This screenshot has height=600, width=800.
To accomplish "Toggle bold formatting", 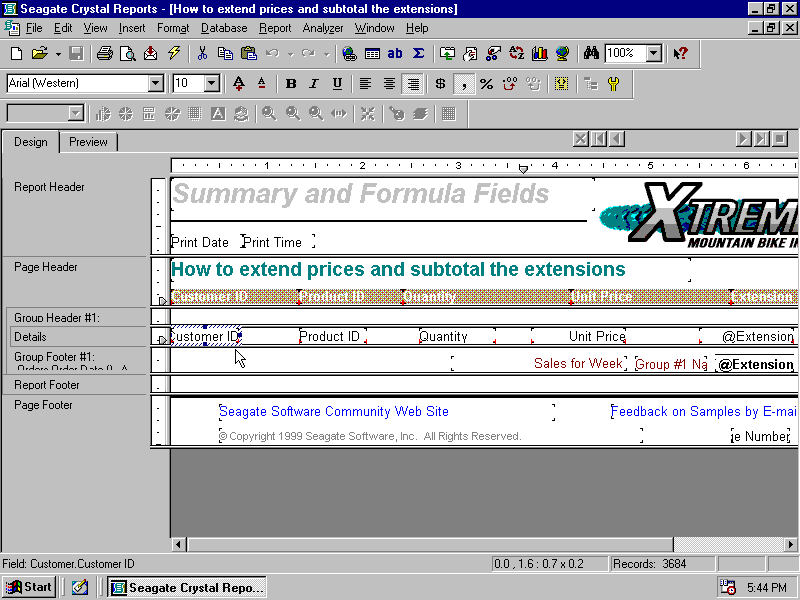I will coord(290,84).
